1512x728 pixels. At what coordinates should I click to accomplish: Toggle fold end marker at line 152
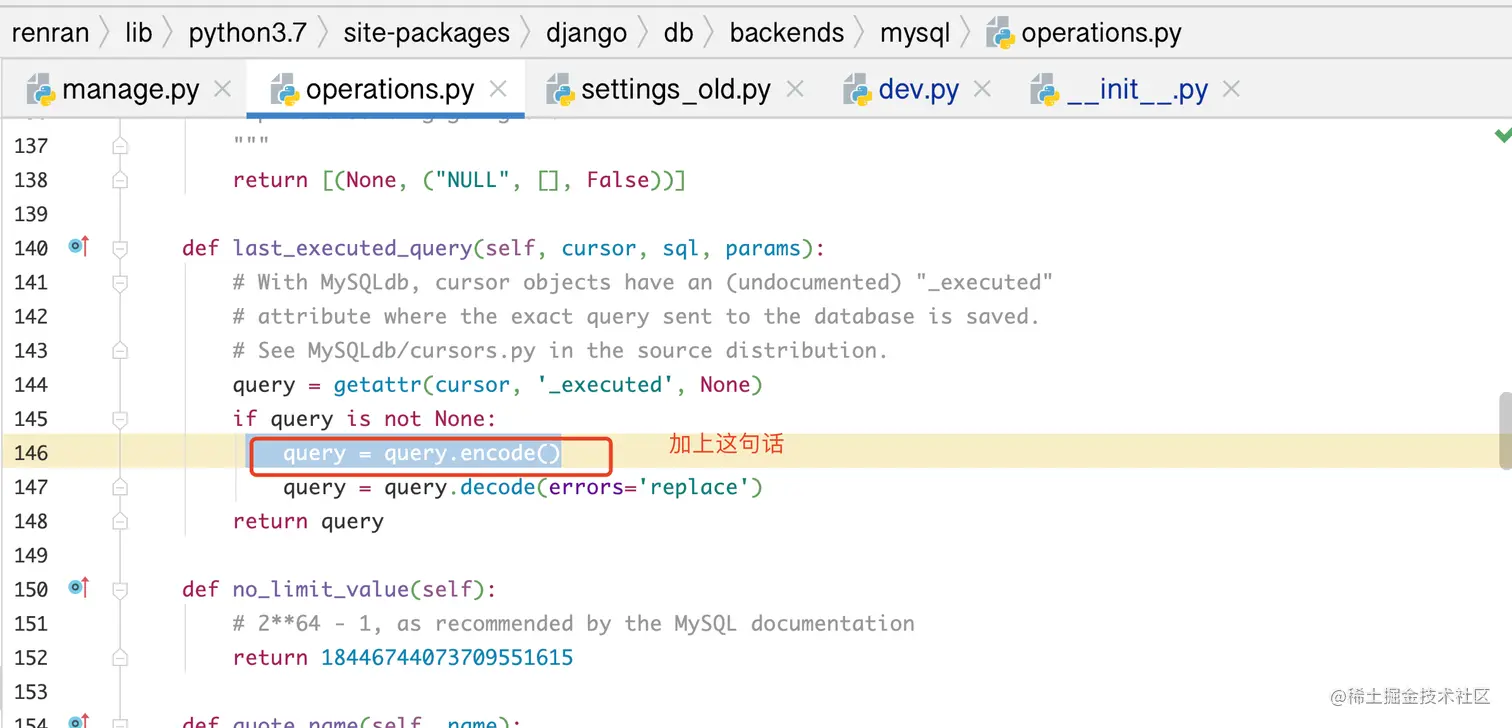tap(120, 657)
